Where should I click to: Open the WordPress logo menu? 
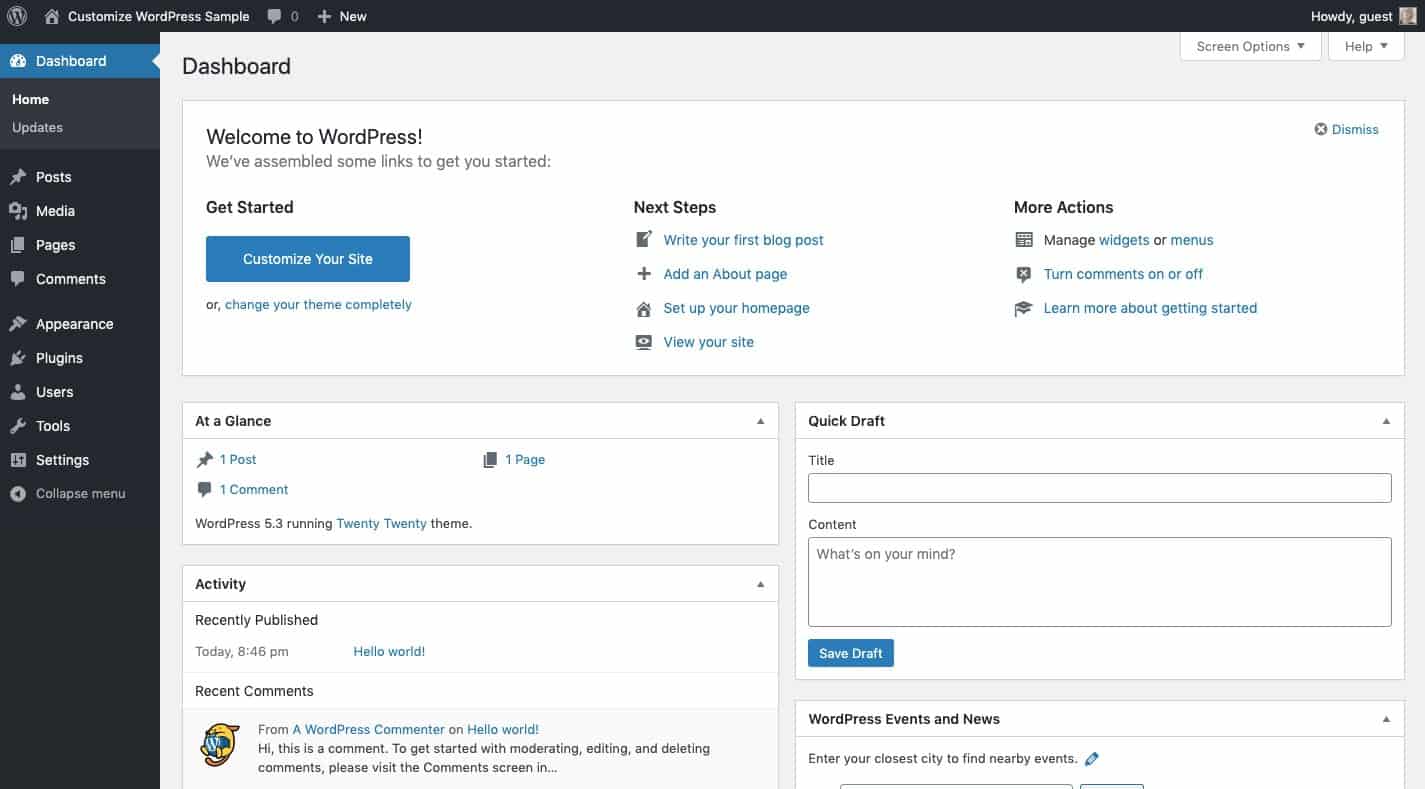click(x=16, y=16)
